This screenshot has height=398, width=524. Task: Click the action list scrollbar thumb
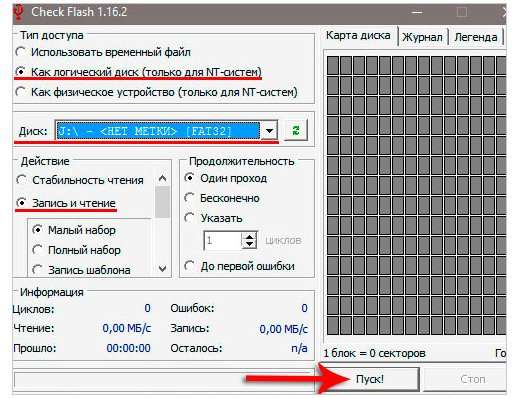[162, 202]
